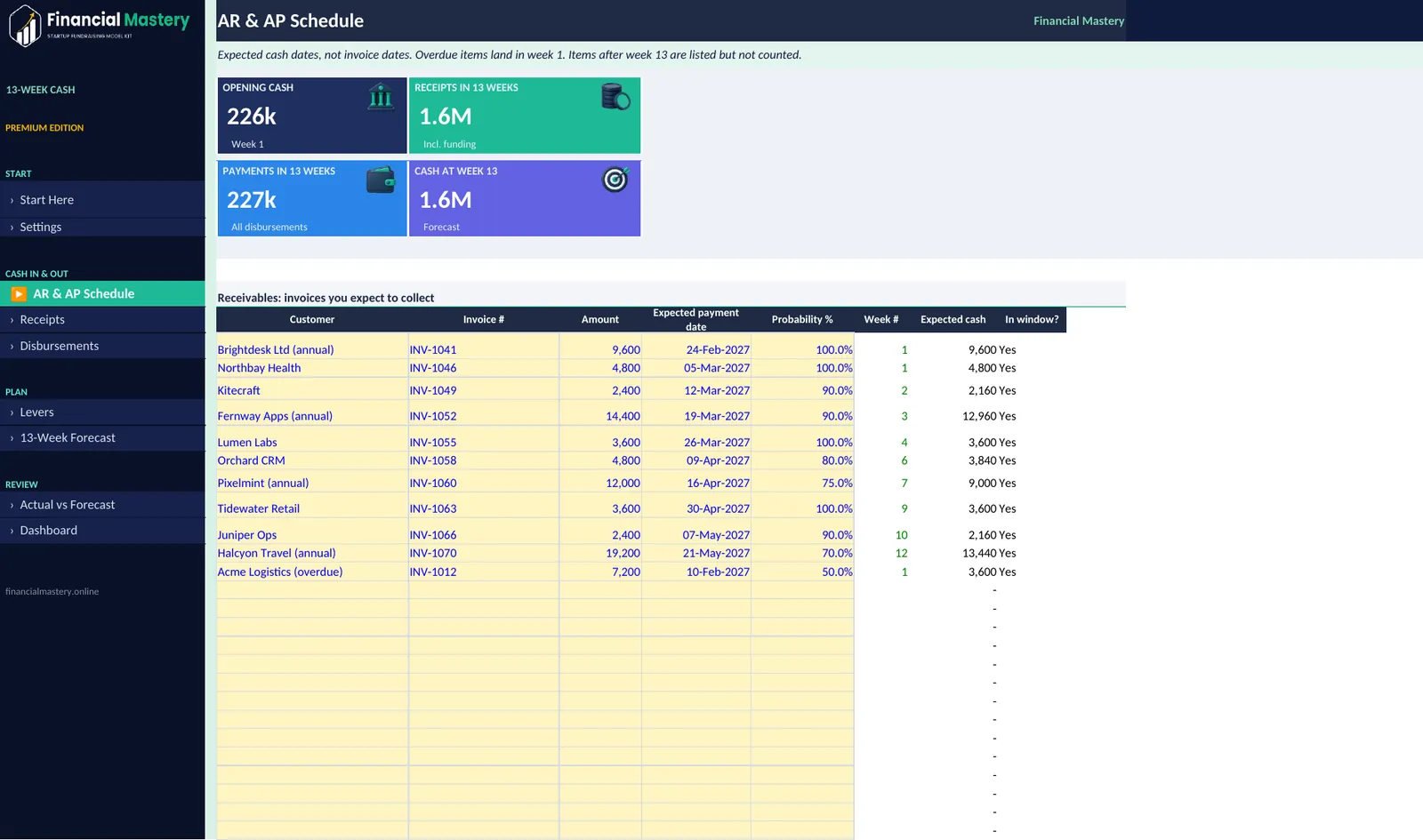The height and width of the screenshot is (840, 1423).
Task: Select the Northbay Health customer cell
Action: (x=312, y=368)
